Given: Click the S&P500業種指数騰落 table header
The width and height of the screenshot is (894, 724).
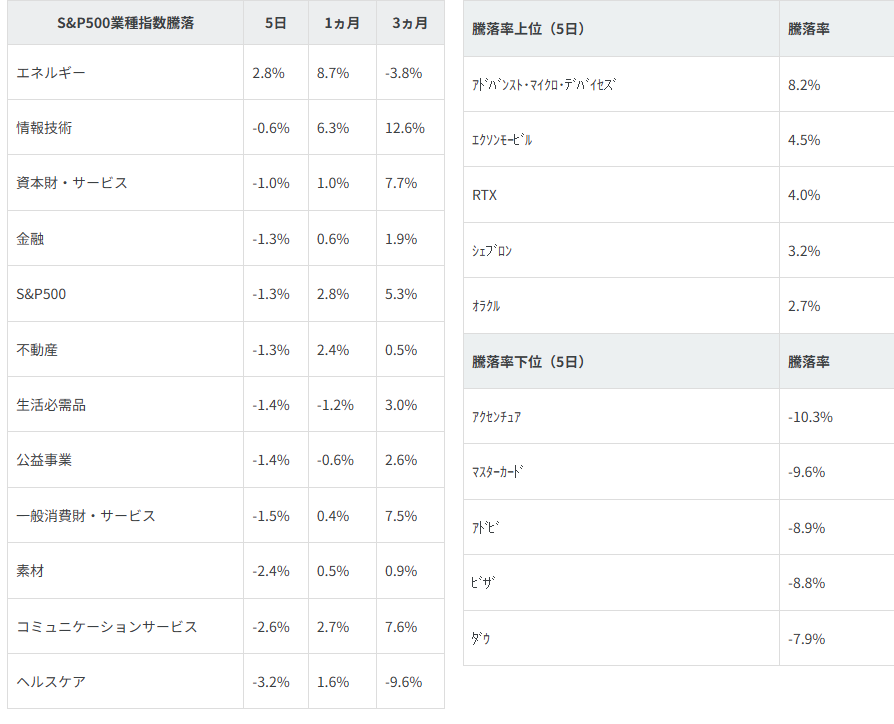Looking at the screenshot, I should [x=126, y=23].
